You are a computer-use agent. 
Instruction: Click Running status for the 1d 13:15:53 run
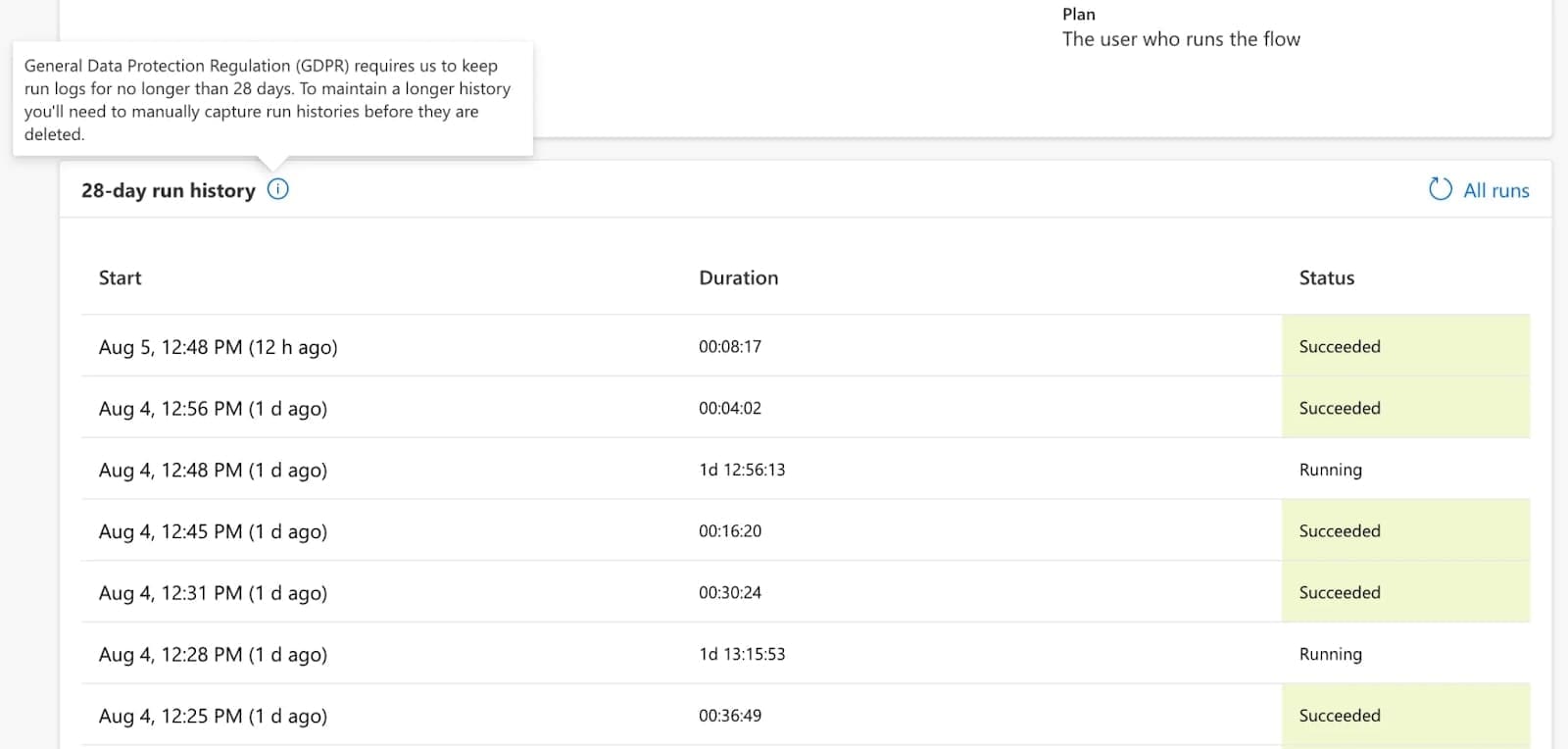pos(1330,654)
